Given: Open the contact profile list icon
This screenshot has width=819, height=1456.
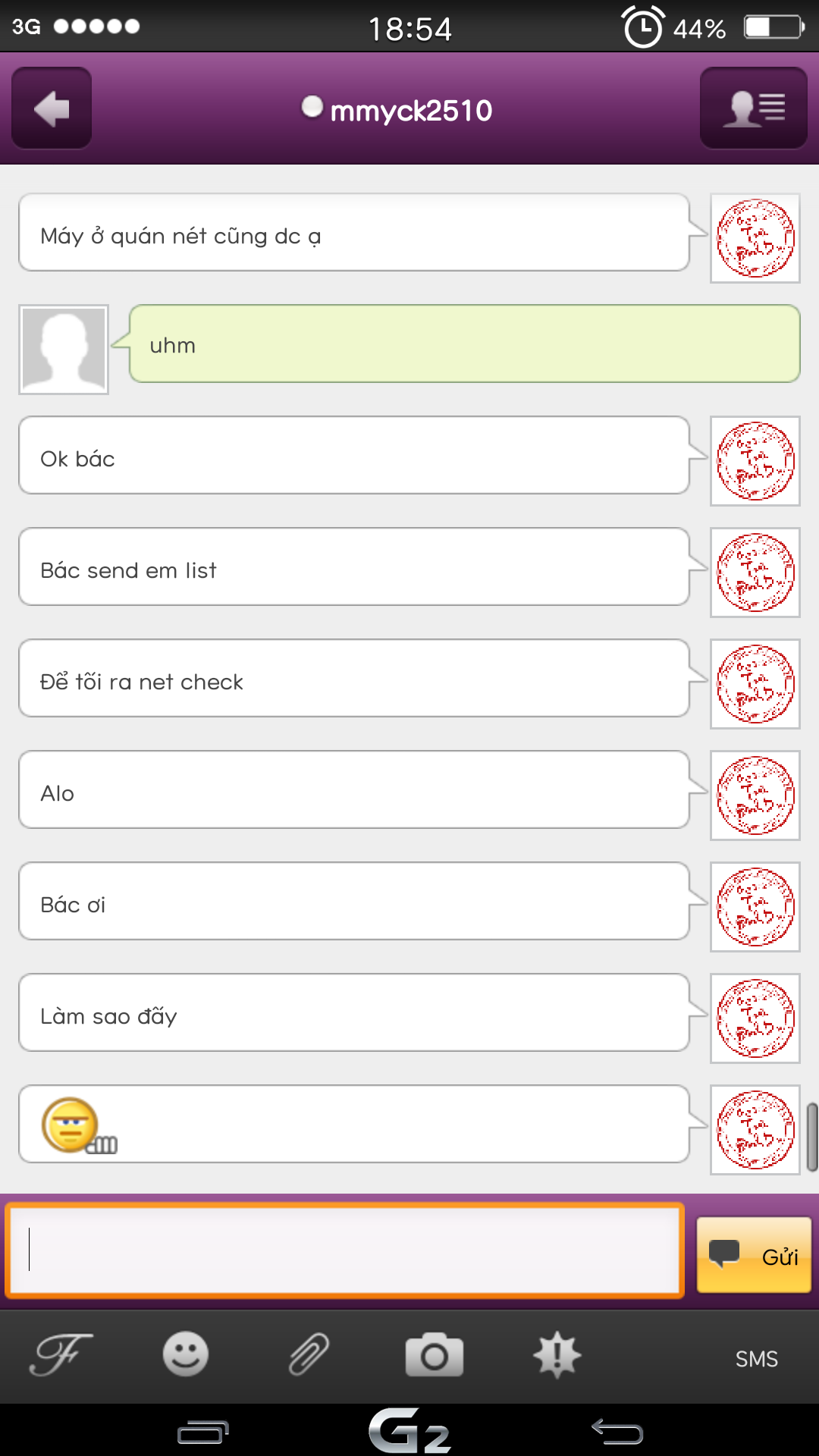Looking at the screenshot, I should pyautogui.click(x=753, y=108).
